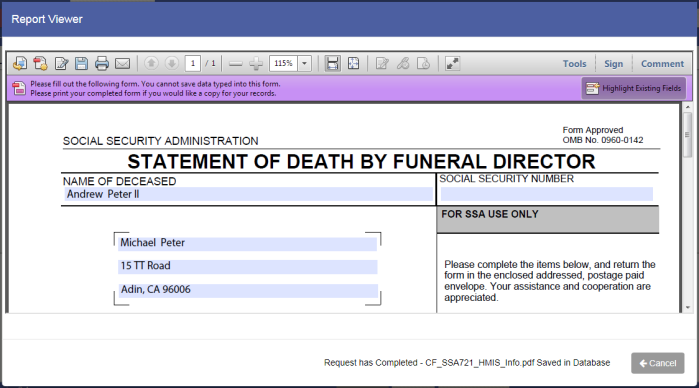
Task: Click the Cancel button
Action: 658,363
